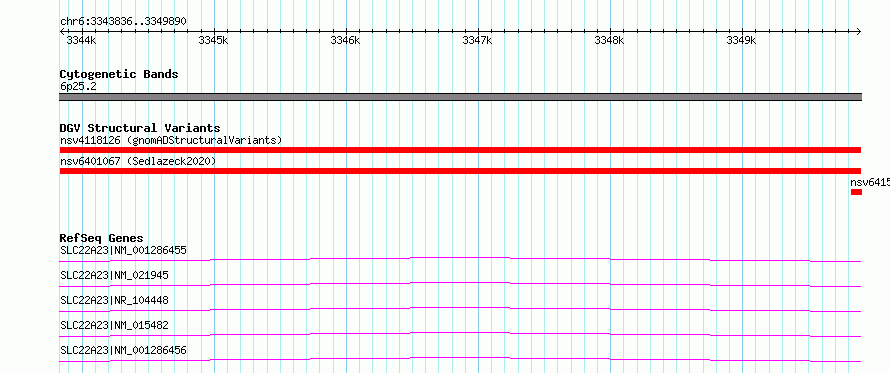Click the nsv6401067 Sedlazeck2020 label
The image size is (890, 373).
point(138,162)
